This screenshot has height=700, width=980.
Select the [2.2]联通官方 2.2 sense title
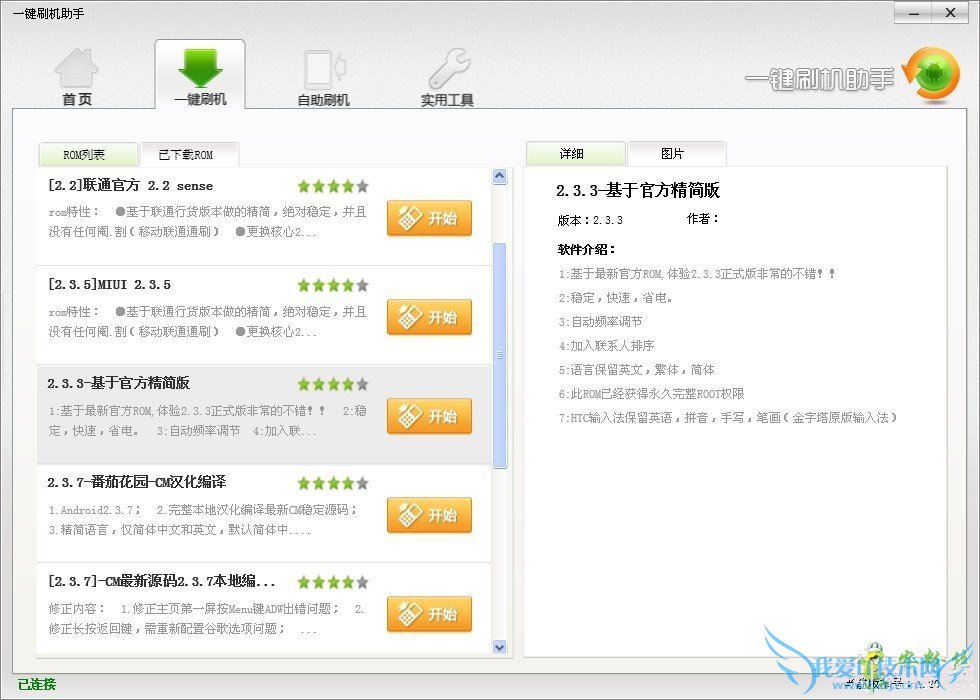(x=130, y=186)
